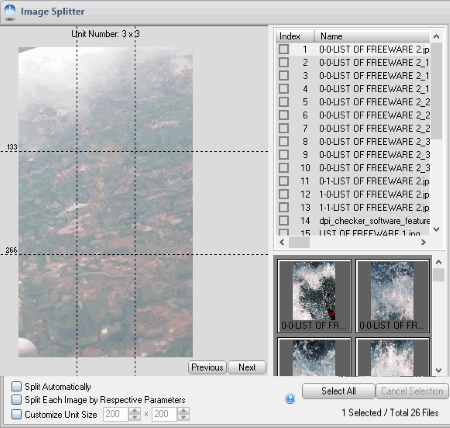Click the aerial landscape preview image
Image resolution: width=450 pixels, height=428 pixels.
105,202
